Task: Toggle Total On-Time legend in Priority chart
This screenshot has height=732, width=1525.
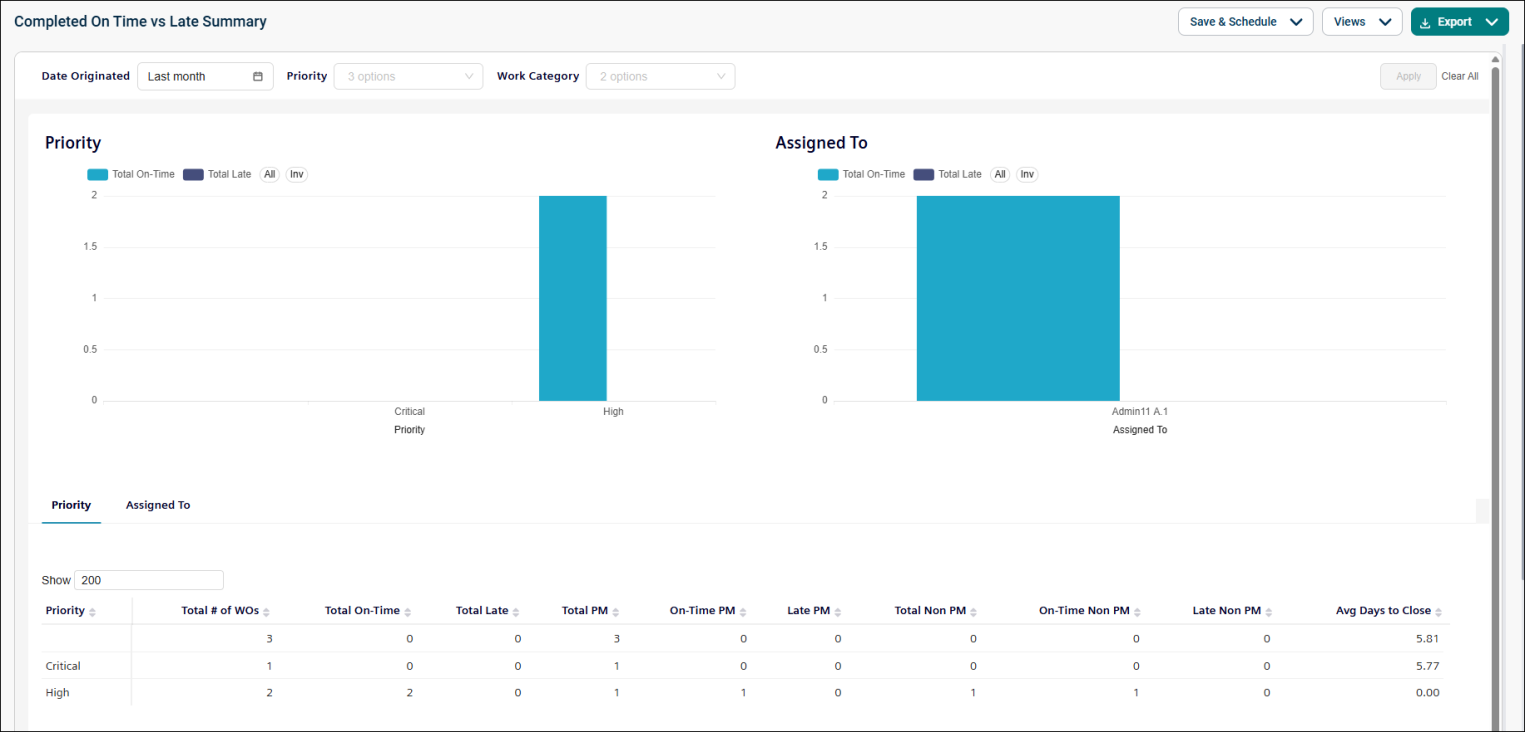Action: [x=131, y=174]
